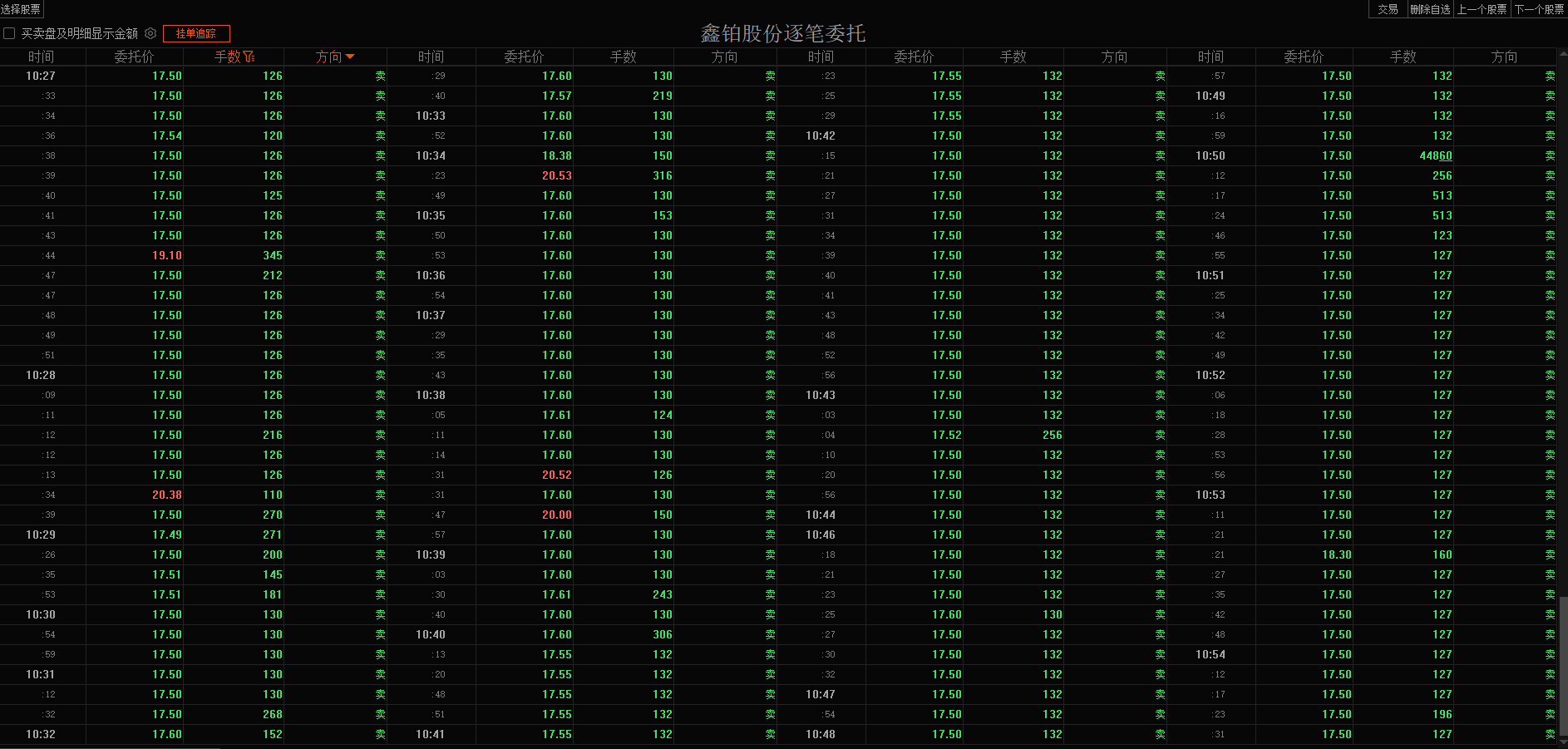Click the underlined 44860 volume cell
This screenshot has width=1568, height=749.
click(1436, 155)
